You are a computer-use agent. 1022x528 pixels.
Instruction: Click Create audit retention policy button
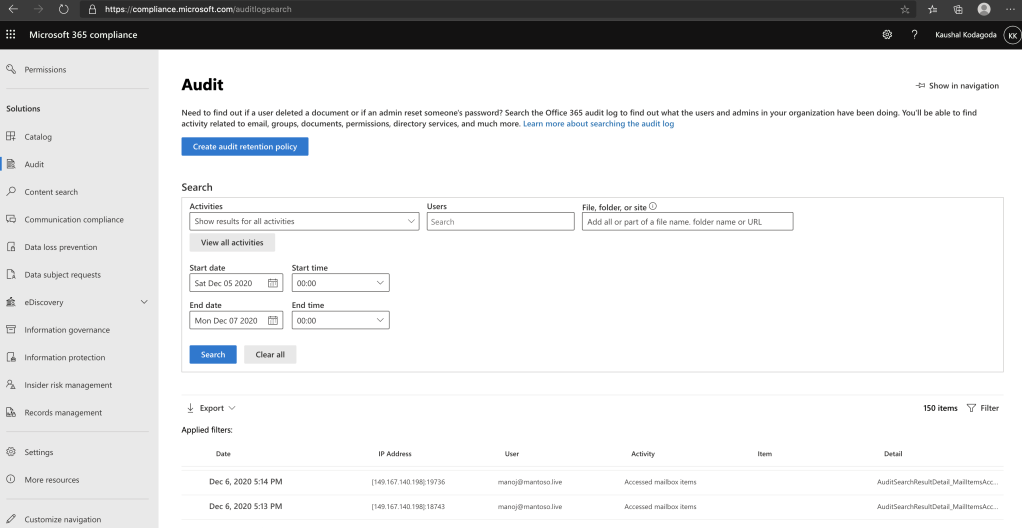245,147
